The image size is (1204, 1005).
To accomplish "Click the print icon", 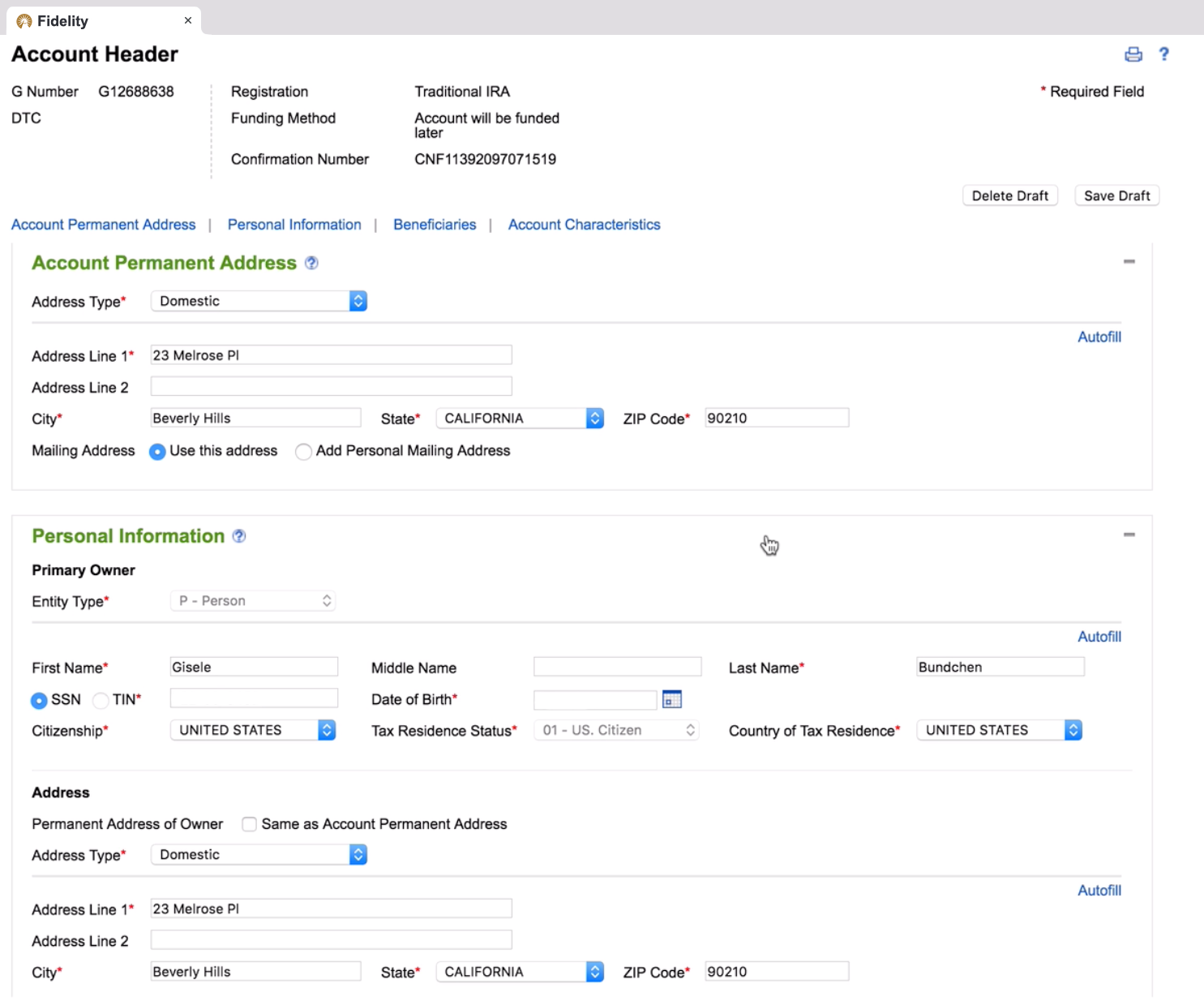I will click(x=1133, y=54).
